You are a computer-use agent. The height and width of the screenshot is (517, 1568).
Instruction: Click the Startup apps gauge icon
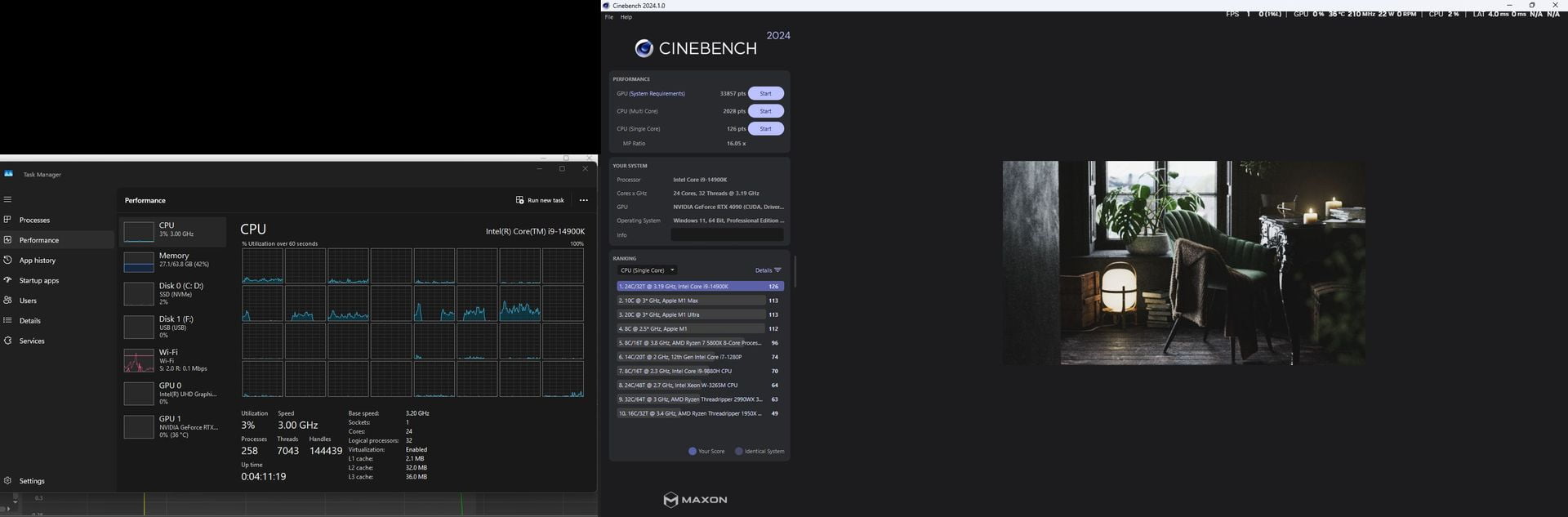pos(7,280)
